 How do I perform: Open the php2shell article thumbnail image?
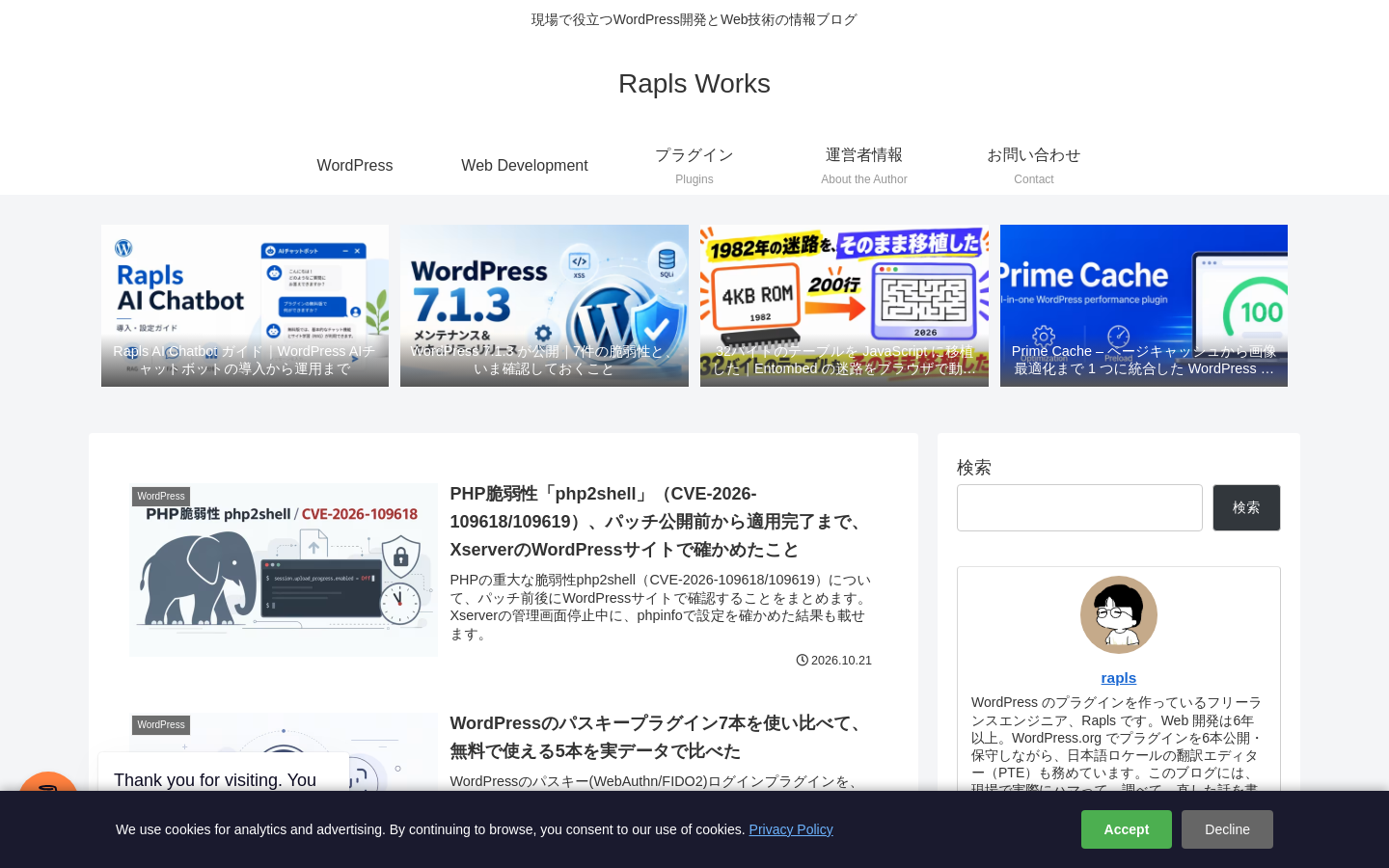click(284, 570)
